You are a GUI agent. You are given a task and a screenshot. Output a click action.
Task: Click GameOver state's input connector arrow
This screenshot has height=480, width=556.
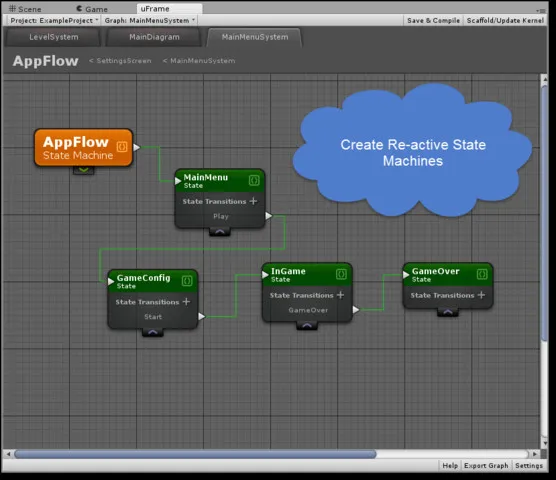pyautogui.click(x=406, y=274)
